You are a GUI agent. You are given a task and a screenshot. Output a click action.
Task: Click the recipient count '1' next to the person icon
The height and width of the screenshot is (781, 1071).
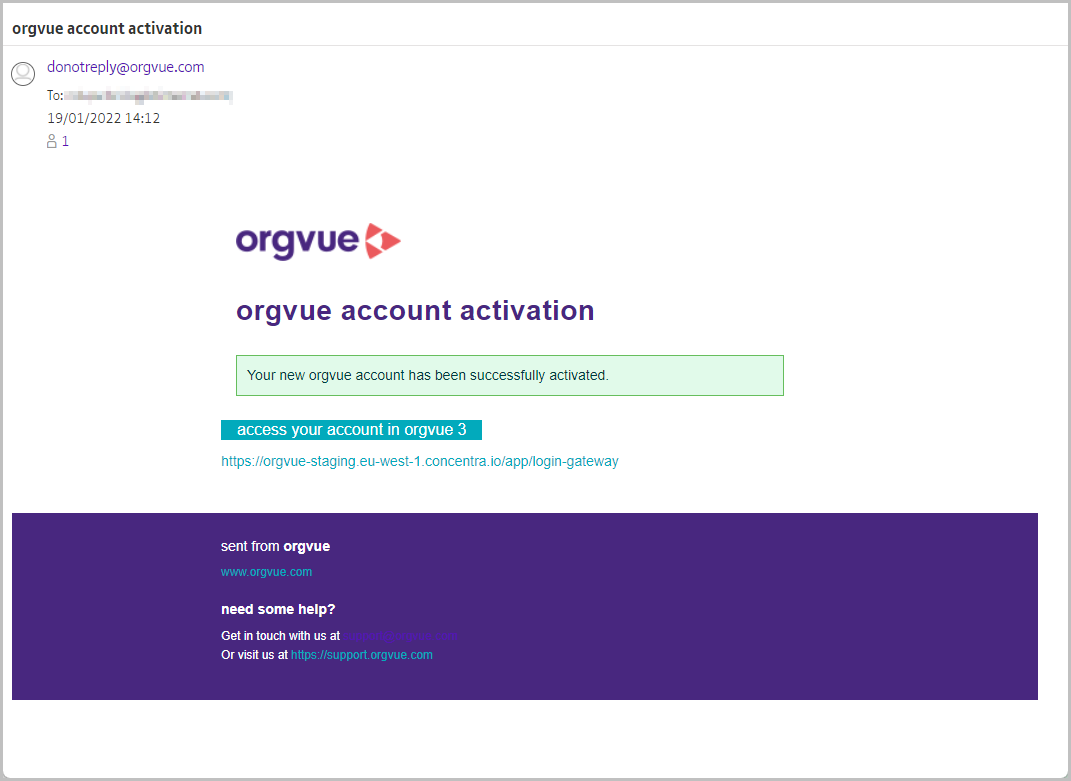pyautogui.click(x=64, y=141)
